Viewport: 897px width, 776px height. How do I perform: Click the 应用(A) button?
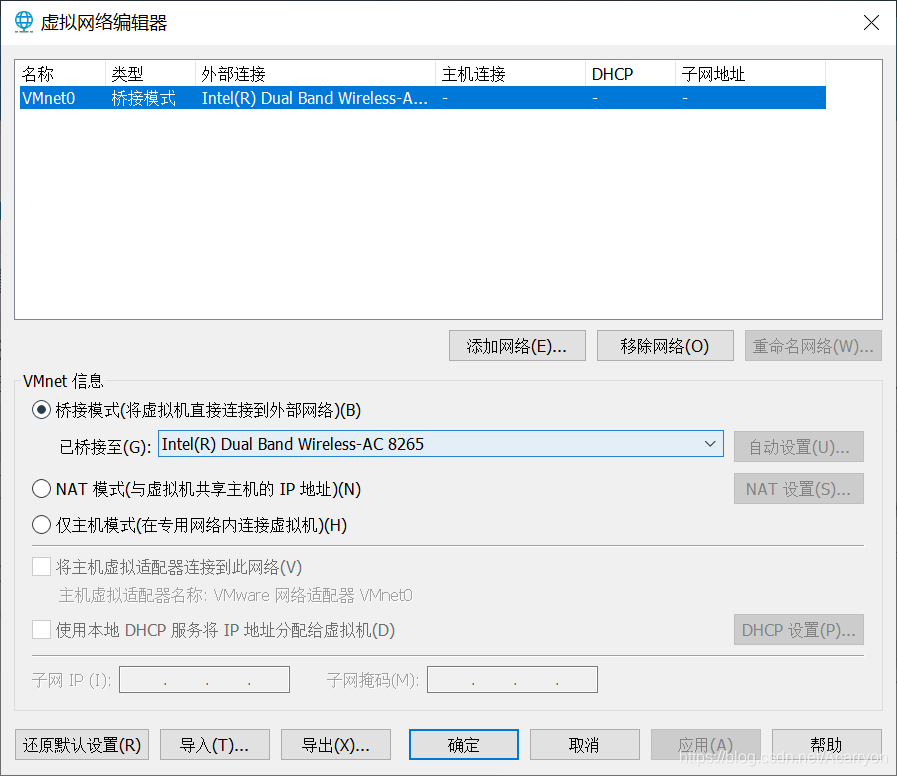[x=705, y=745]
